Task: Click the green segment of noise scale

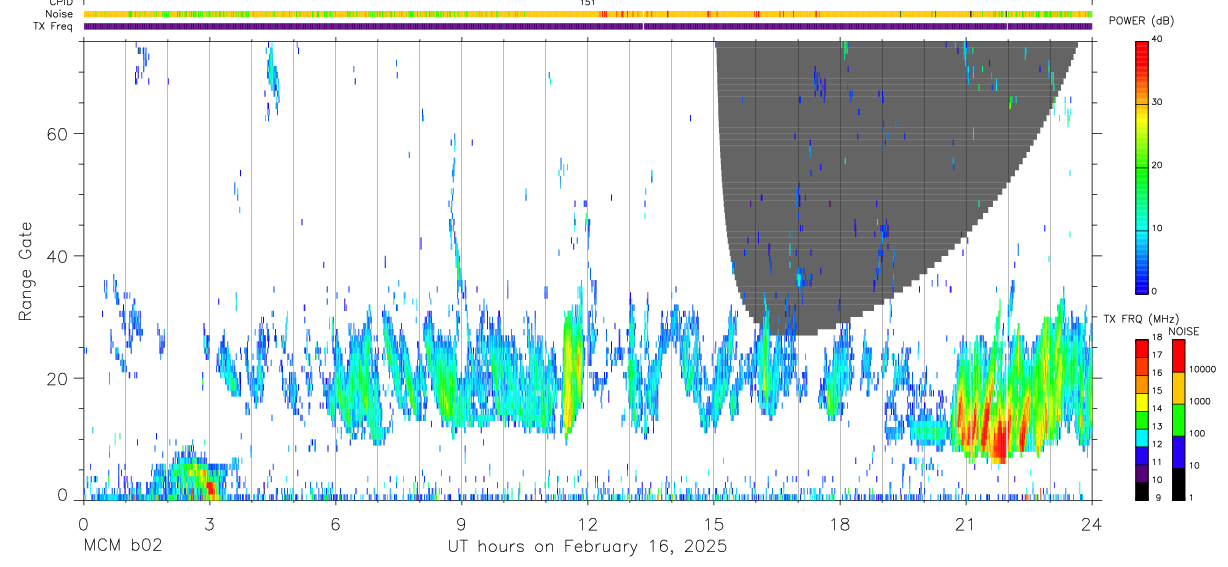Action: click(1178, 420)
